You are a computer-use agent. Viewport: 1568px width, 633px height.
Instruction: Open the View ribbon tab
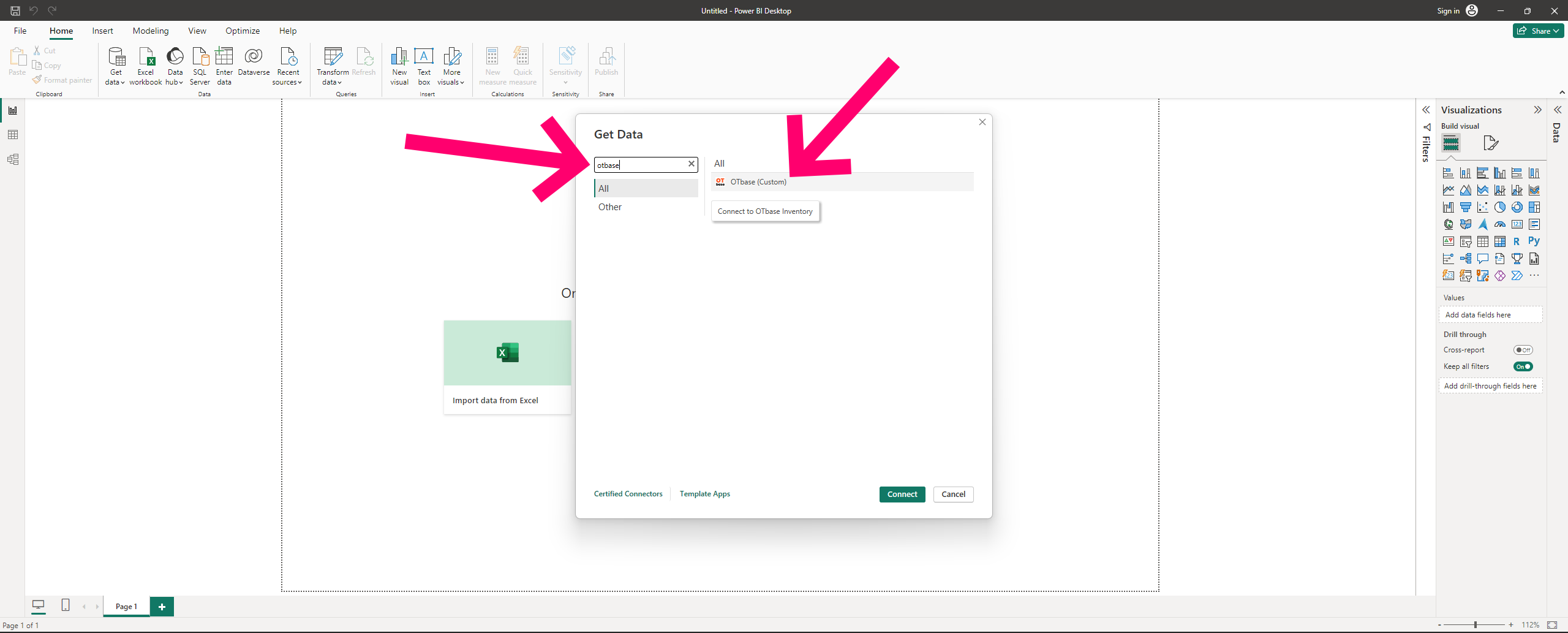point(197,31)
